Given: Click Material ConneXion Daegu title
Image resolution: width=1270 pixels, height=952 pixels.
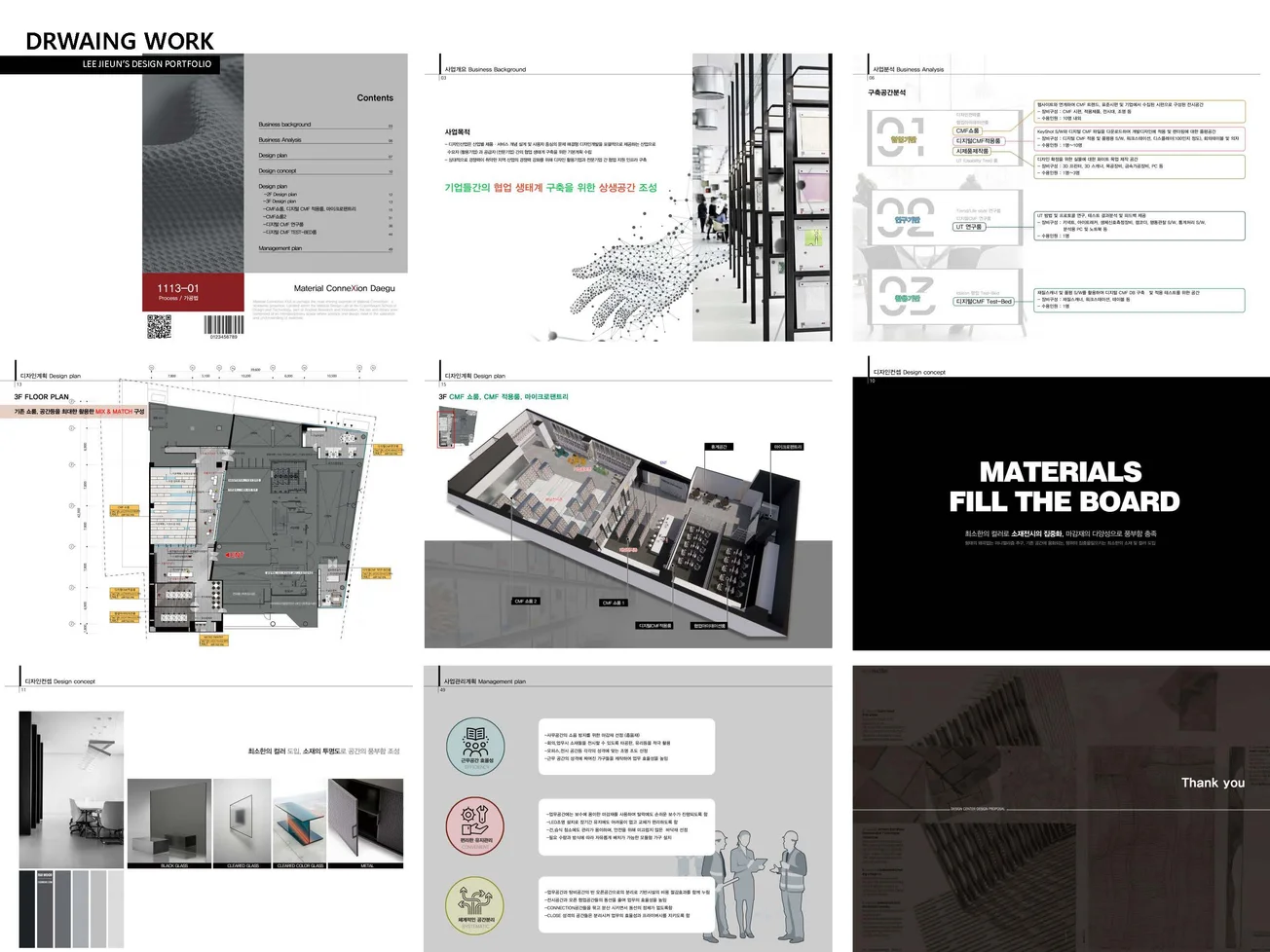Looking at the screenshot, I should (x=345, y=288).
